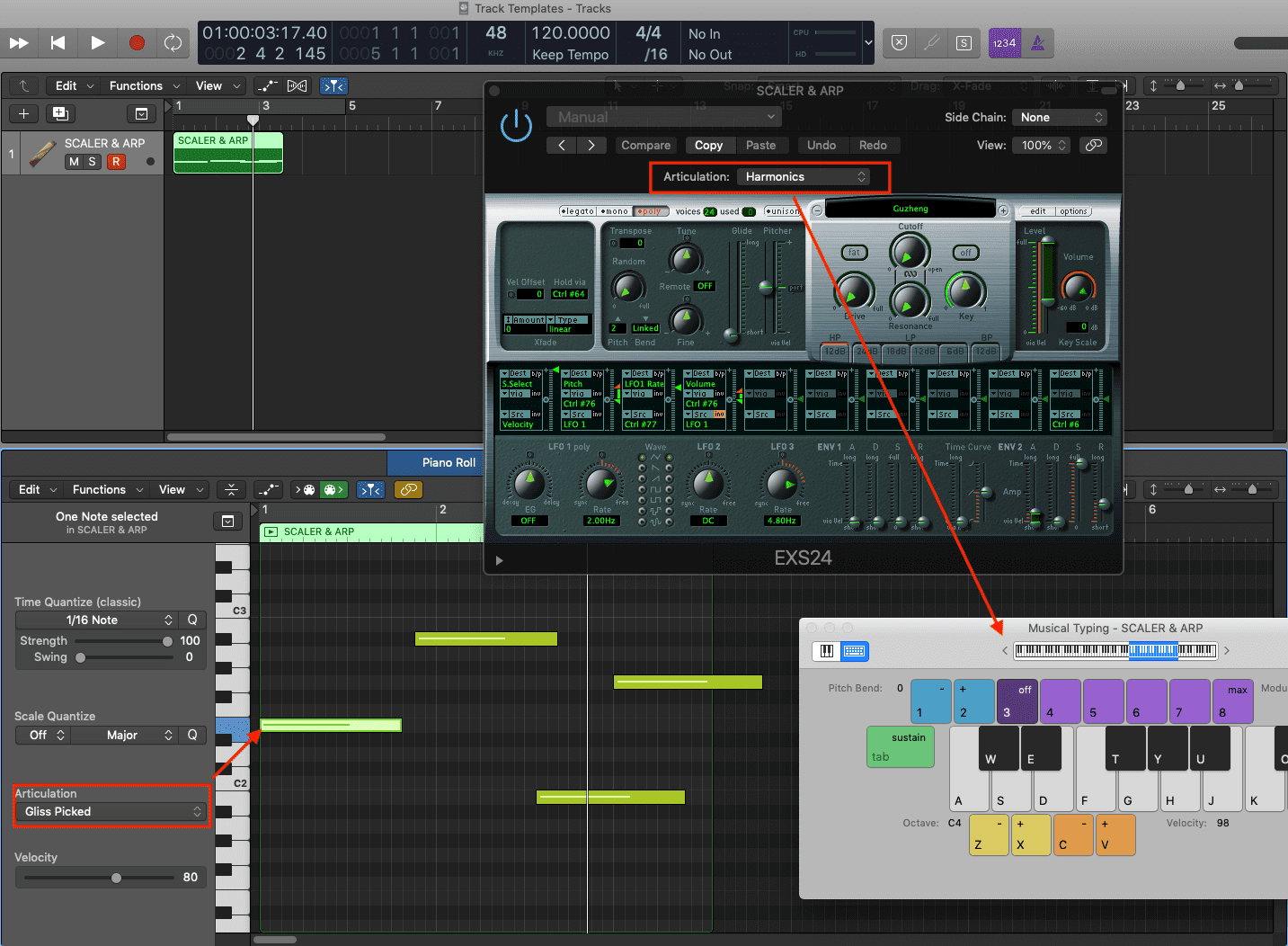The width and height of the screenshot is (1288, 946).
Task: Open Tracks area Edit menu
Action: [74, 85]
